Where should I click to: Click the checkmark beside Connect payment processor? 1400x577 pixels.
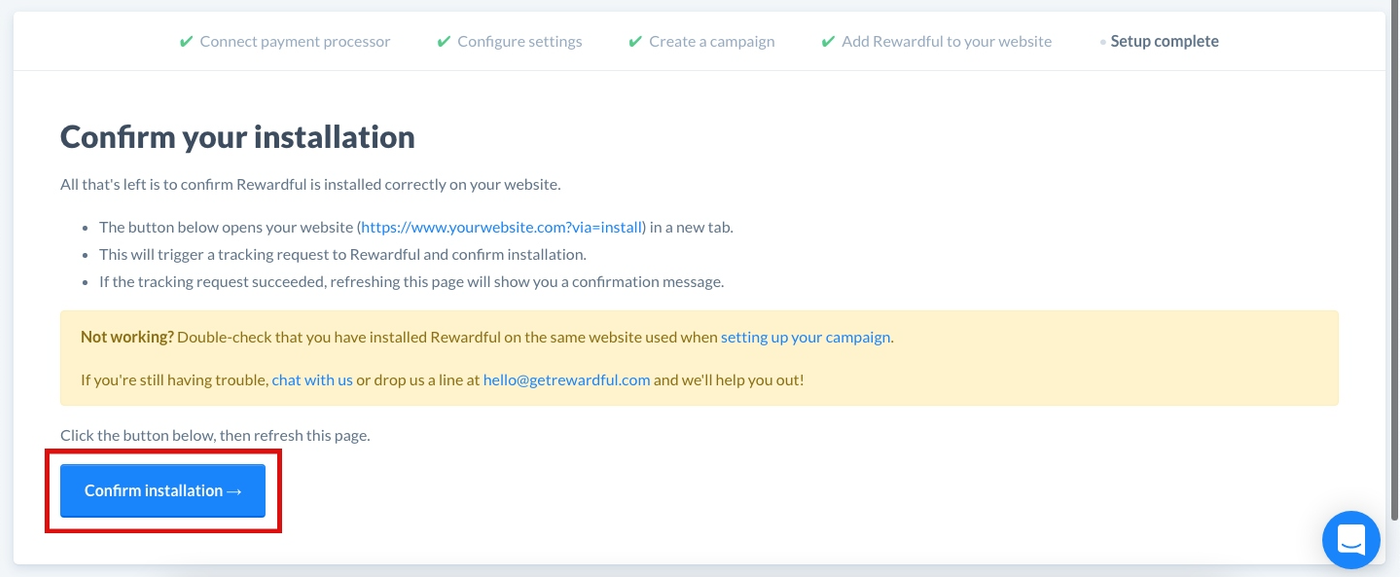click(x=186, y=42)
